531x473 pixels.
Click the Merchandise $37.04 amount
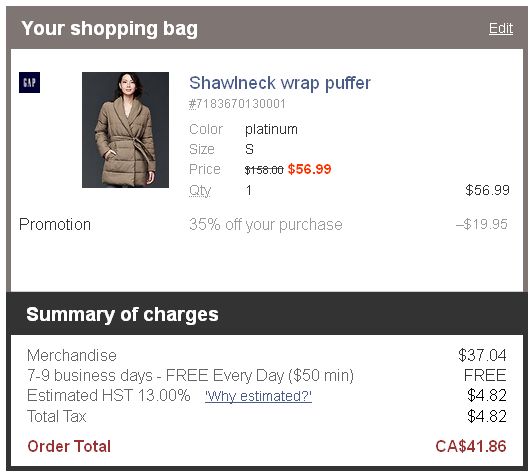coord(482,355)
